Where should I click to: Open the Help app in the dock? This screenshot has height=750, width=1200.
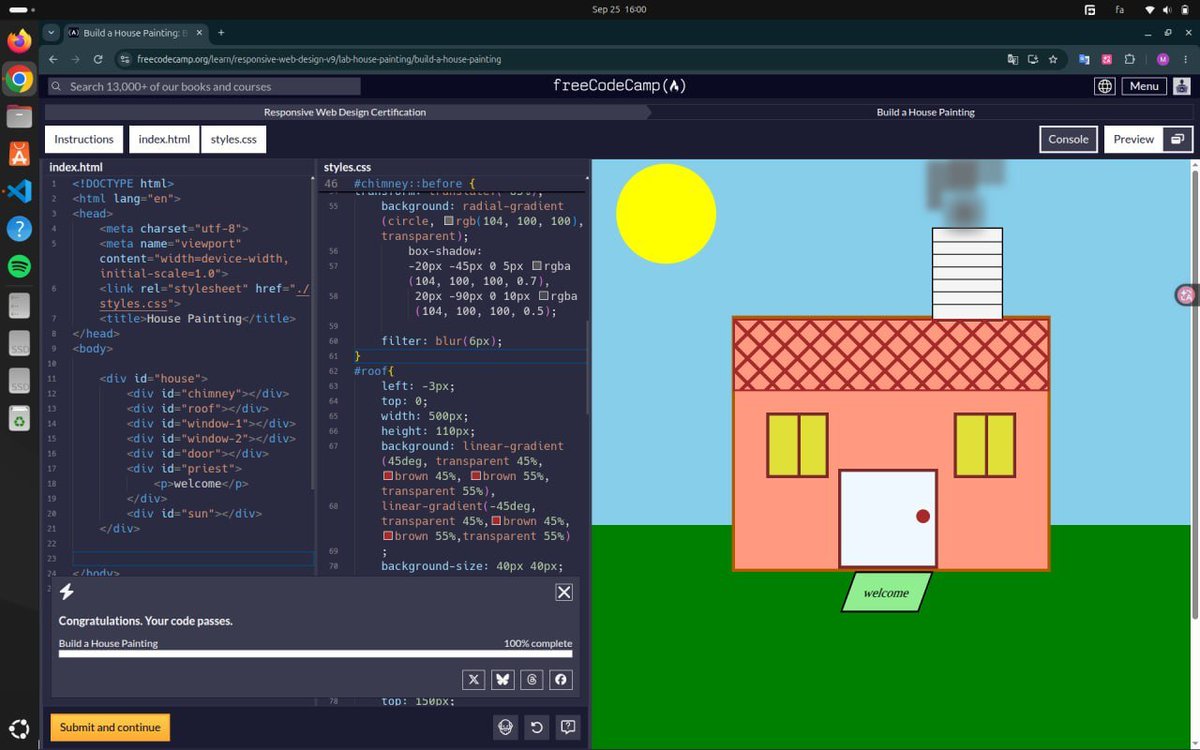(19, 228)
